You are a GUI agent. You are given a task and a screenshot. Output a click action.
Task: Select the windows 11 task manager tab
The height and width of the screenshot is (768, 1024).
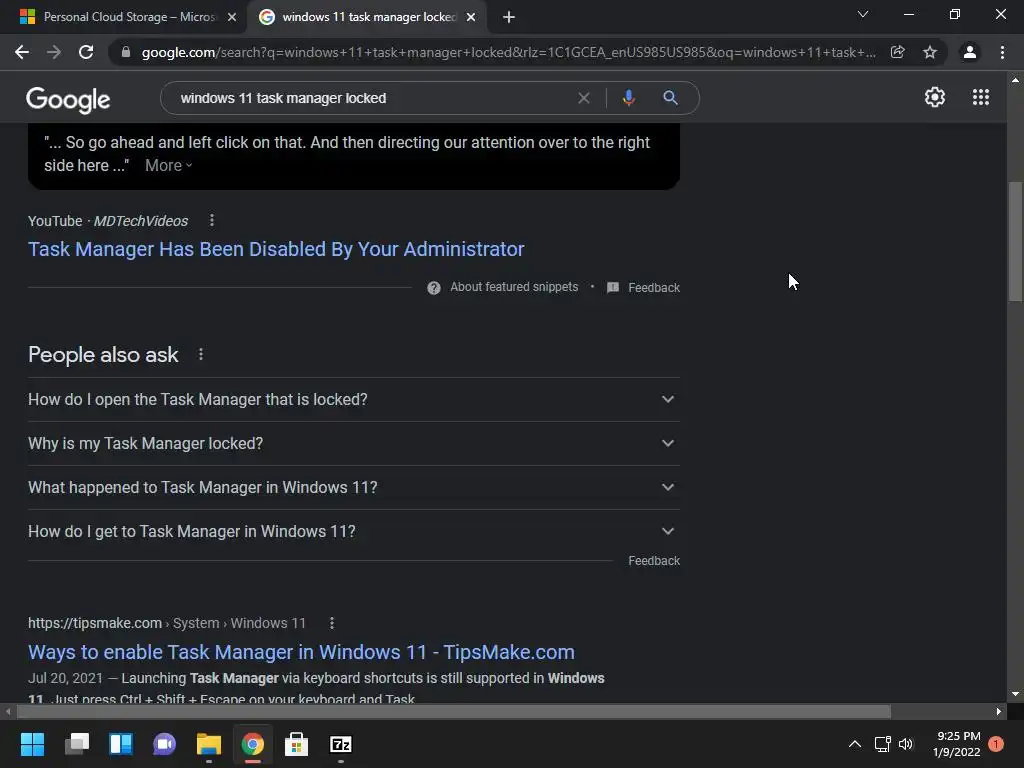click(367, 17)
